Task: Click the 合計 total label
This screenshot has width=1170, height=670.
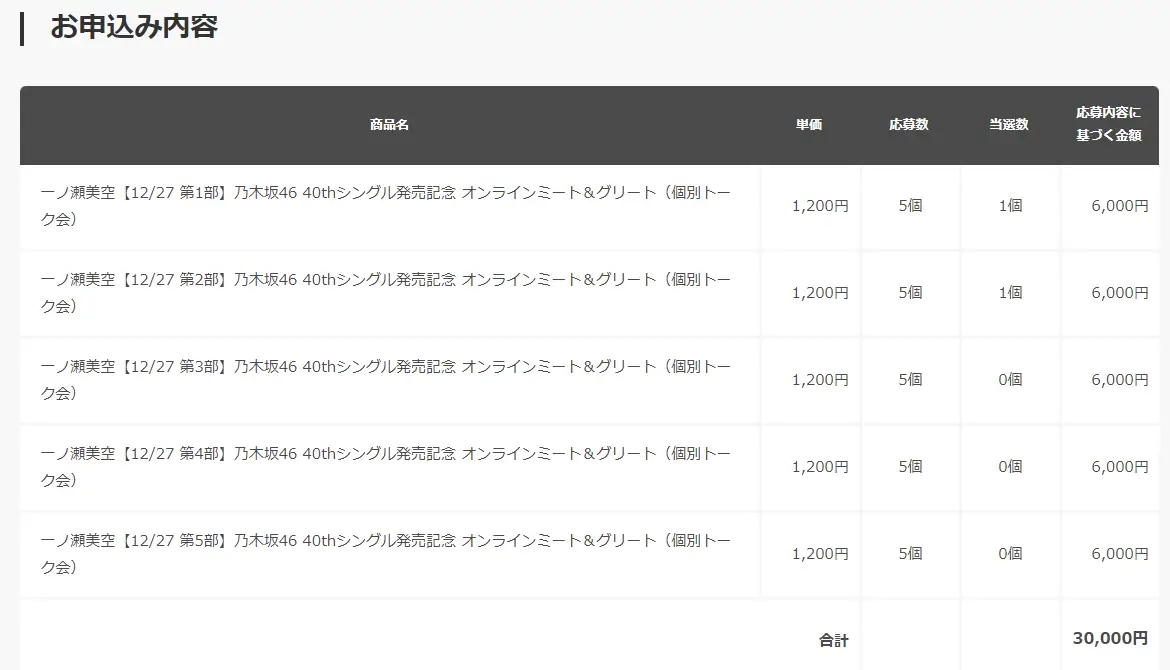Action: (x=833, y=640)
